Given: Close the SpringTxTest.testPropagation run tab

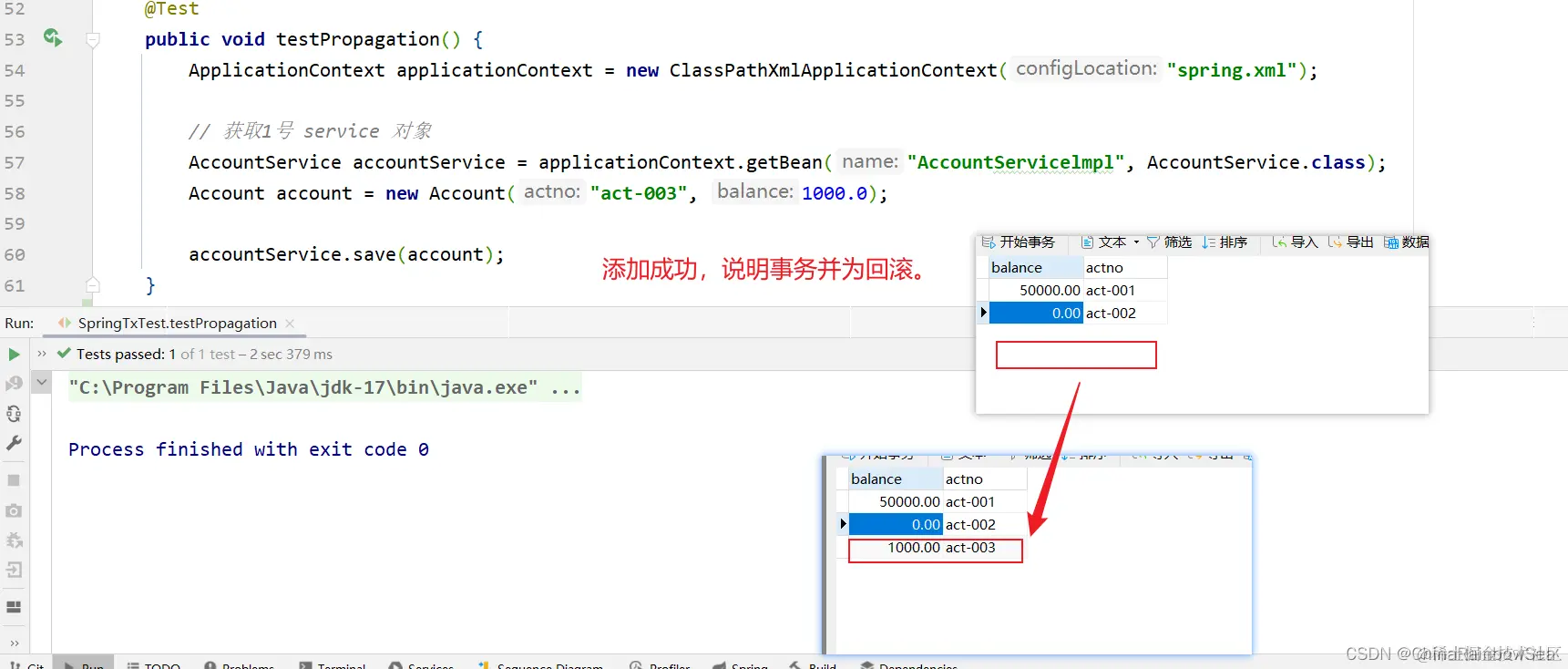Looking at the screenshot, I should pos(290,324).
